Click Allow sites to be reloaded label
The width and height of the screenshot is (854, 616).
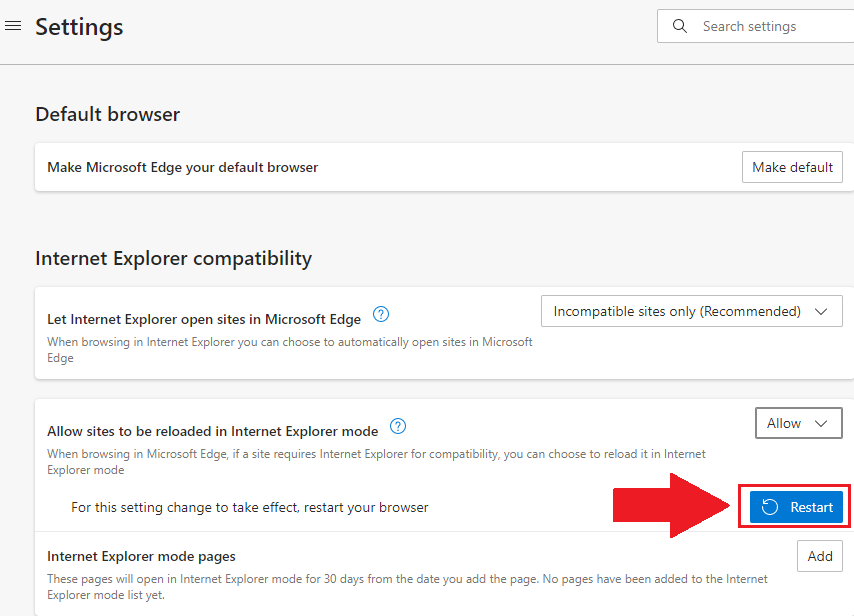point(212,431)
